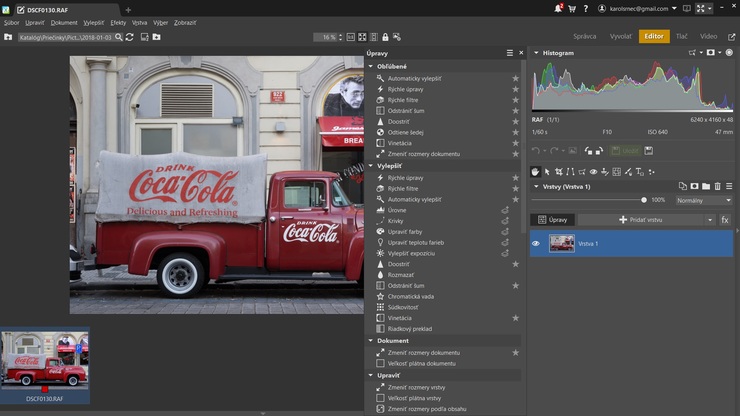Select the straighten lines tool
Screen dimensions: 740x416
coord(570,172)
